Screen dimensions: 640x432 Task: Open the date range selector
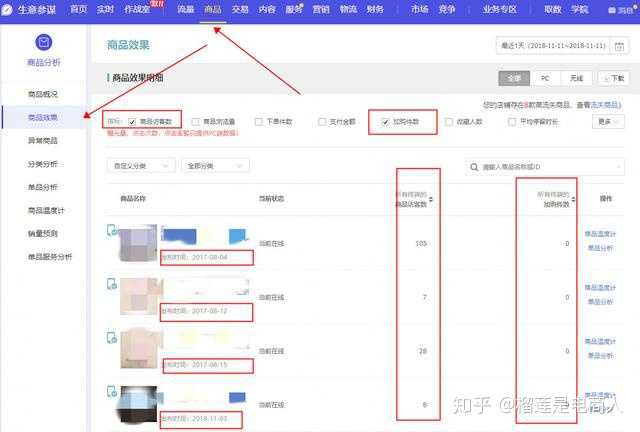point(562,46)
